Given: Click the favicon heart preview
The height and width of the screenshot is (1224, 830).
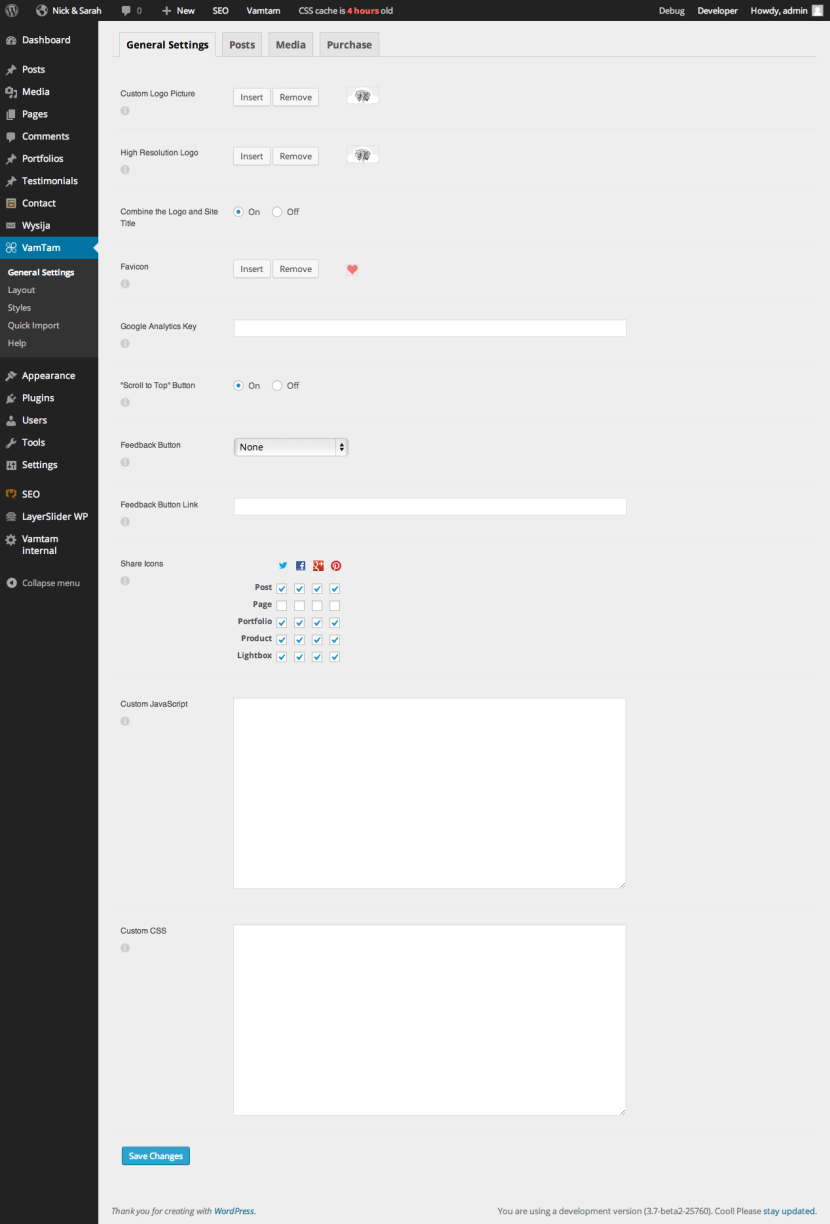Looking at the screenshot, I should click(352, 269).
